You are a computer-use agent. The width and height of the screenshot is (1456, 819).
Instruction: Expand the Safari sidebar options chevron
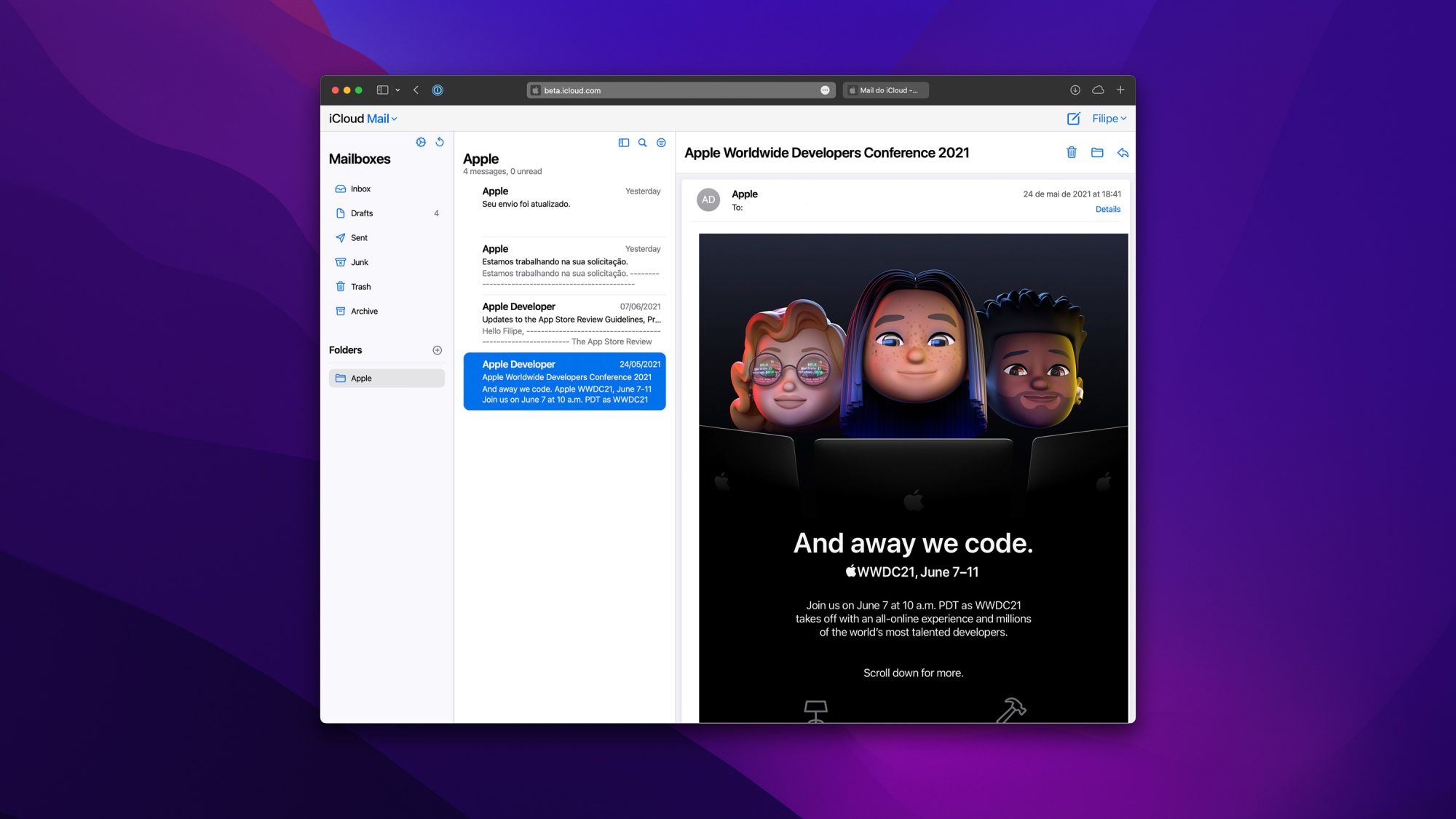point(397,90)
